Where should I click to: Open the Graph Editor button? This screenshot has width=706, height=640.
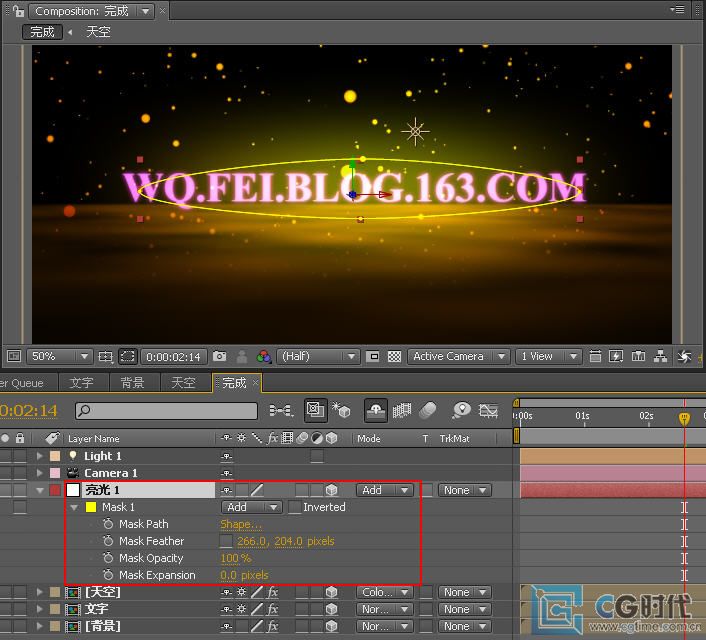coord(488,410)
